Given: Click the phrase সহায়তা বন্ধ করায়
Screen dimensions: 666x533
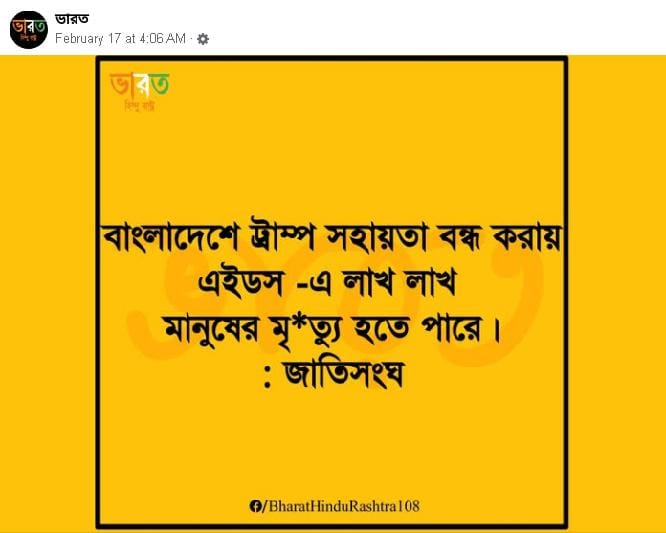Looking at the screenshot, I should tap(442, 236).
